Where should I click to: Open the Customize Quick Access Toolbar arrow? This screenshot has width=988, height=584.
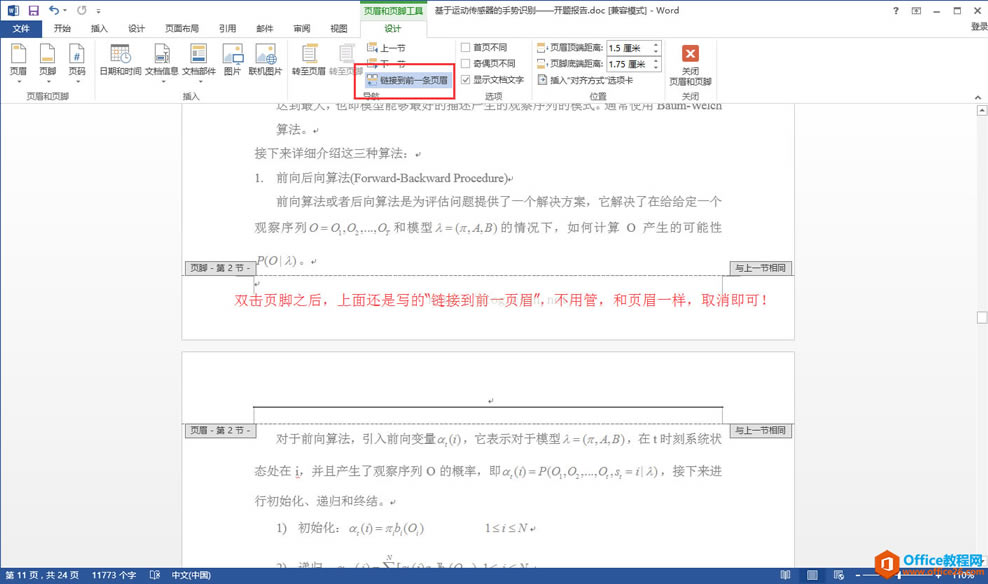click(98, 11)
